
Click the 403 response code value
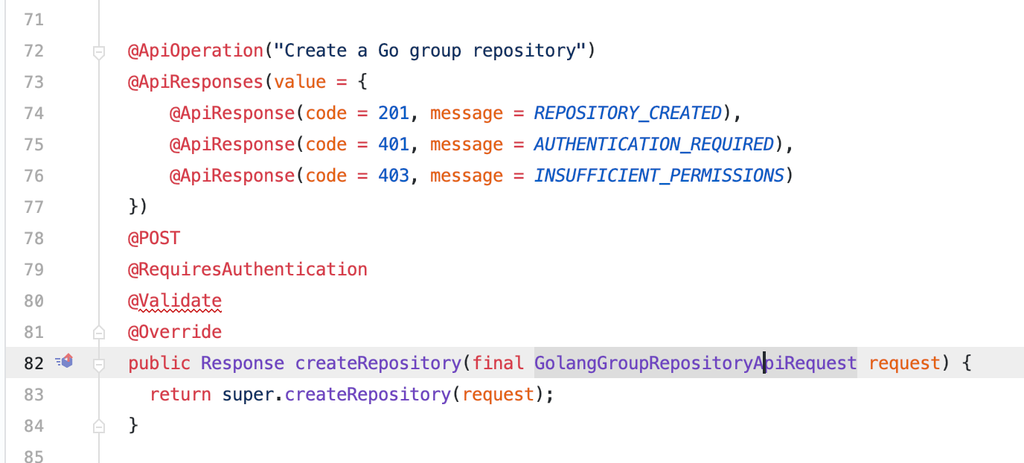pos(394,176)
